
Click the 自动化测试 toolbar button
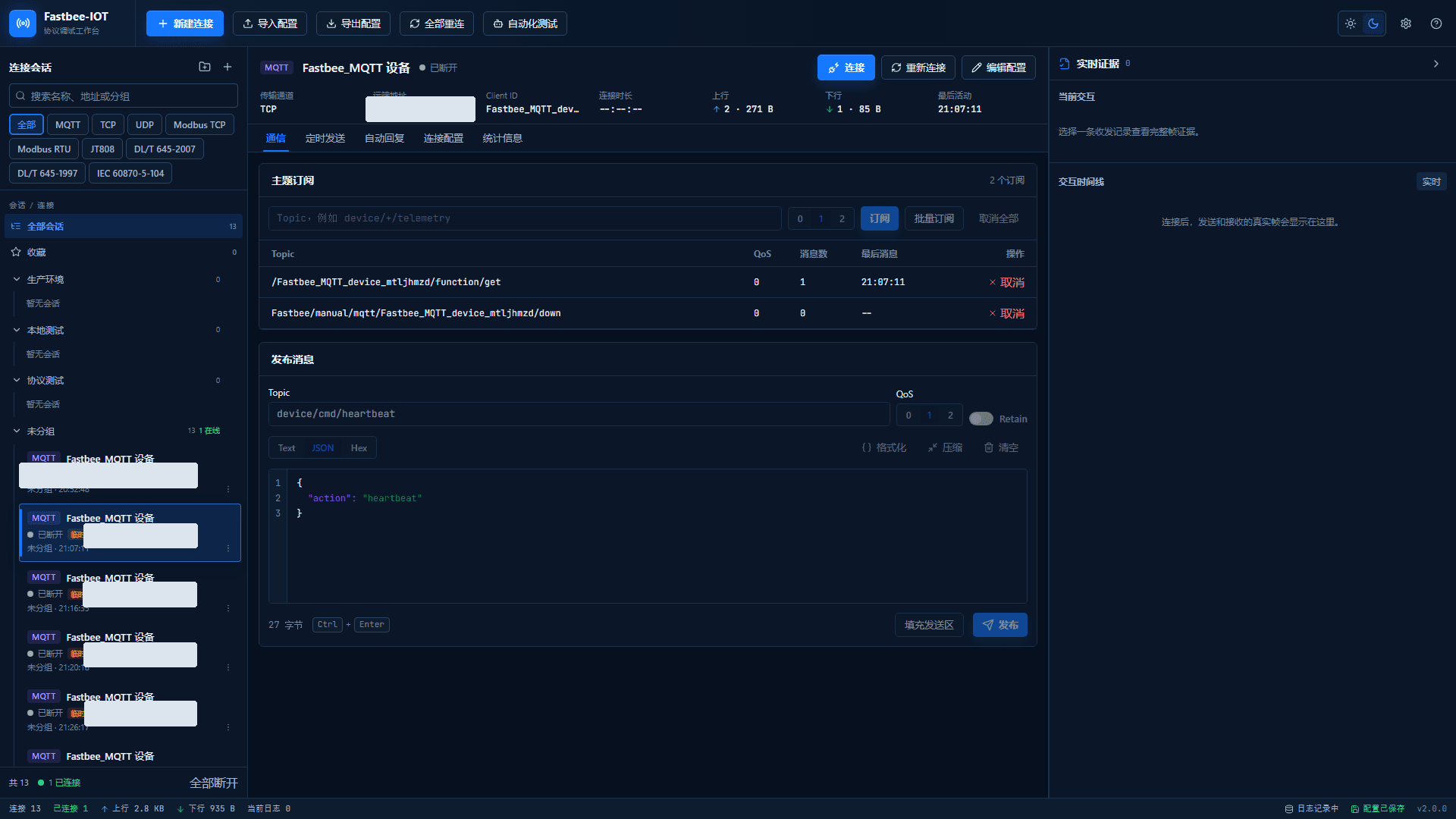tap(525, 24)
